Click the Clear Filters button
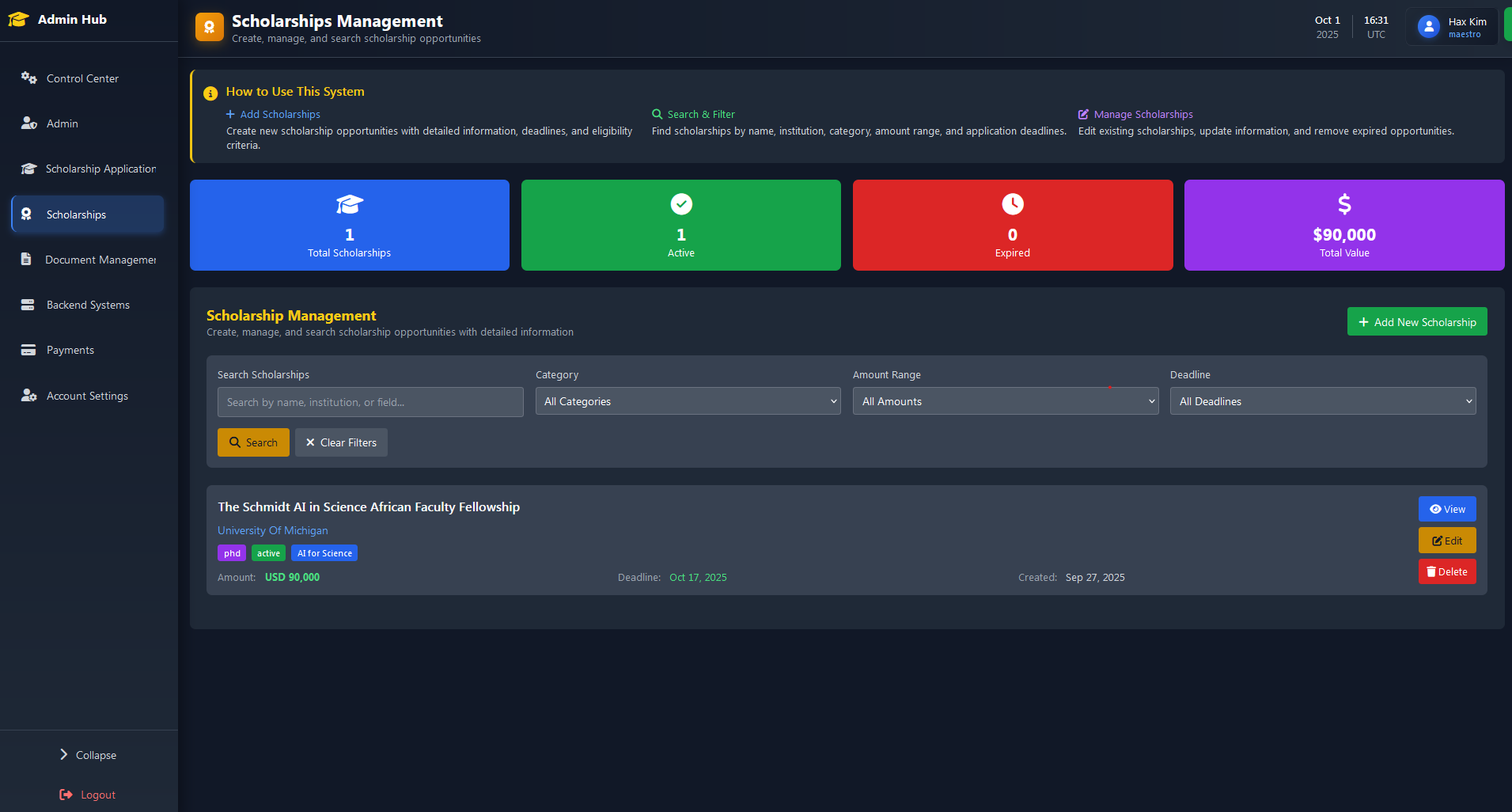Viewport: 1512px width, 812px height. click(341, 442)
